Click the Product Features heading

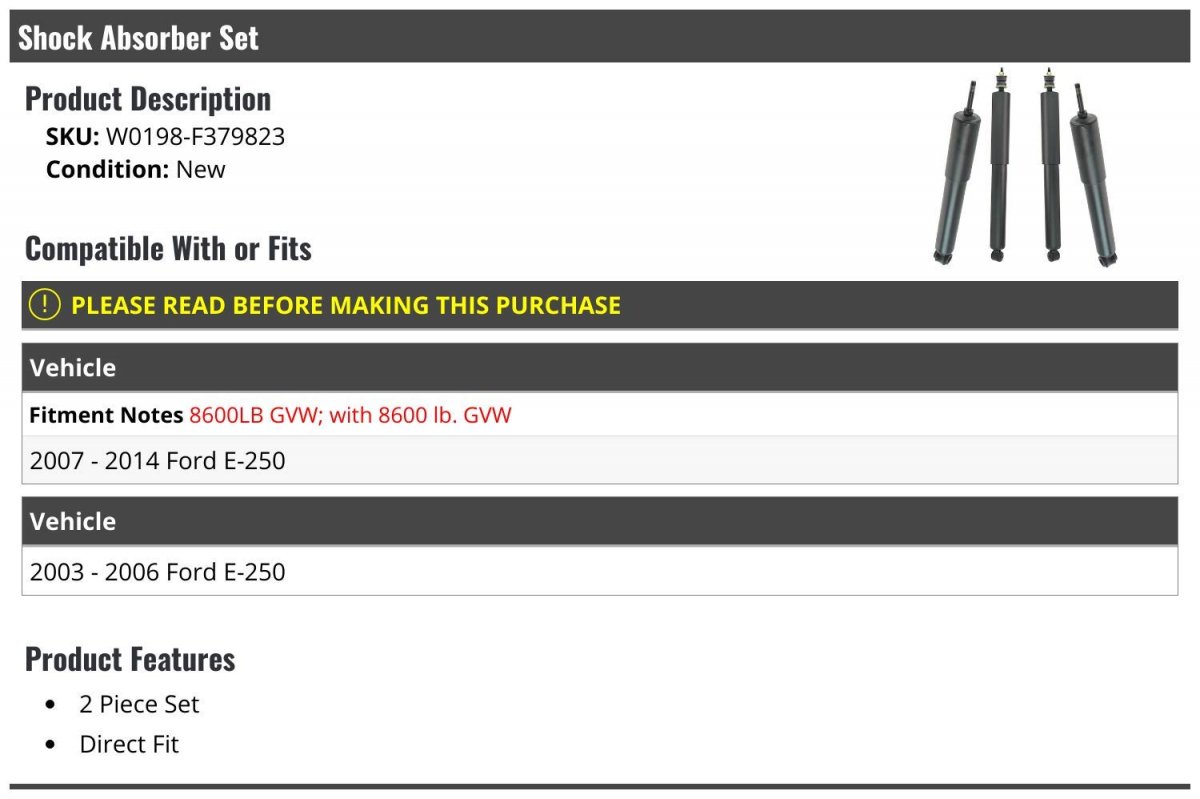click(x=130, y=659)
